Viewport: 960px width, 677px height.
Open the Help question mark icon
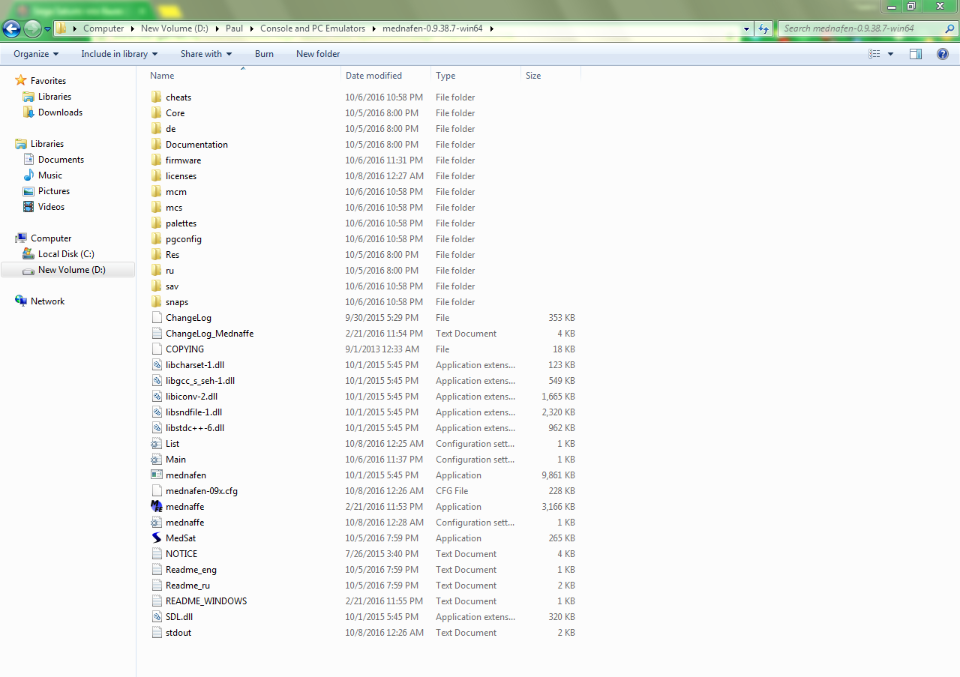coord(943,54)
